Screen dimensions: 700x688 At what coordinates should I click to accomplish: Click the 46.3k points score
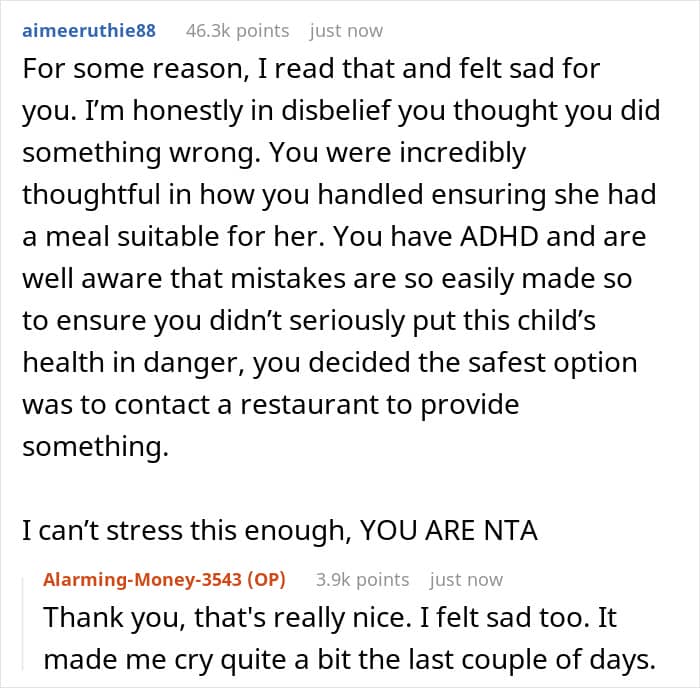[x=237, y=31]
